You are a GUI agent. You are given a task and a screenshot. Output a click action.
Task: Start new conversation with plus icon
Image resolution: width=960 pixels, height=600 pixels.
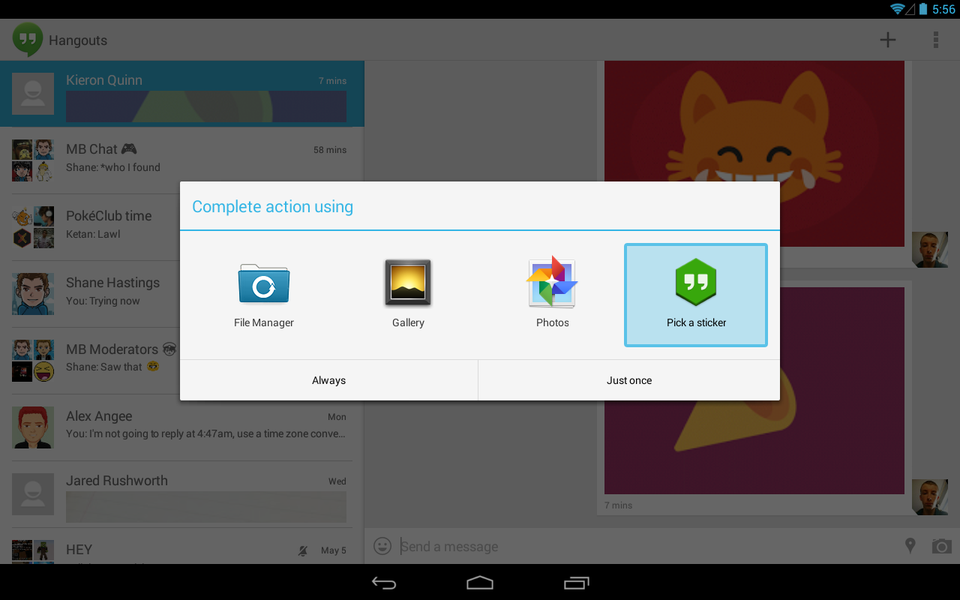pyautogui.click(x=887, y=40)
